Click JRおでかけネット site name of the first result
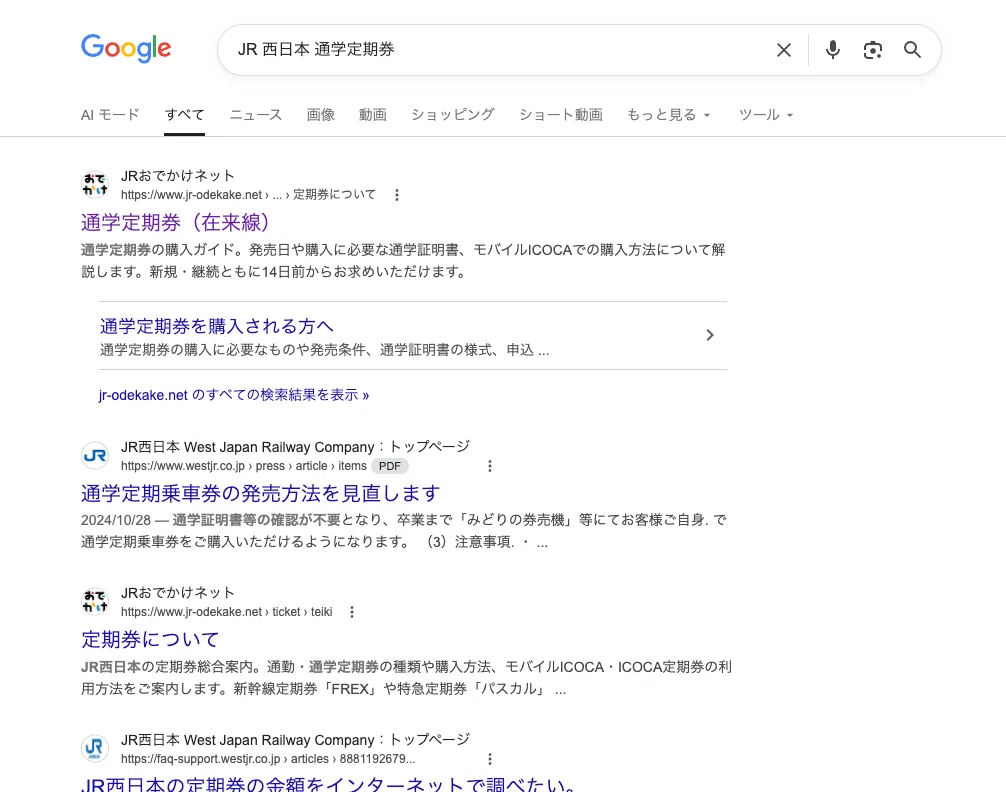The height and width of the screenshot is (792, 1006). (x=178, y=176)
